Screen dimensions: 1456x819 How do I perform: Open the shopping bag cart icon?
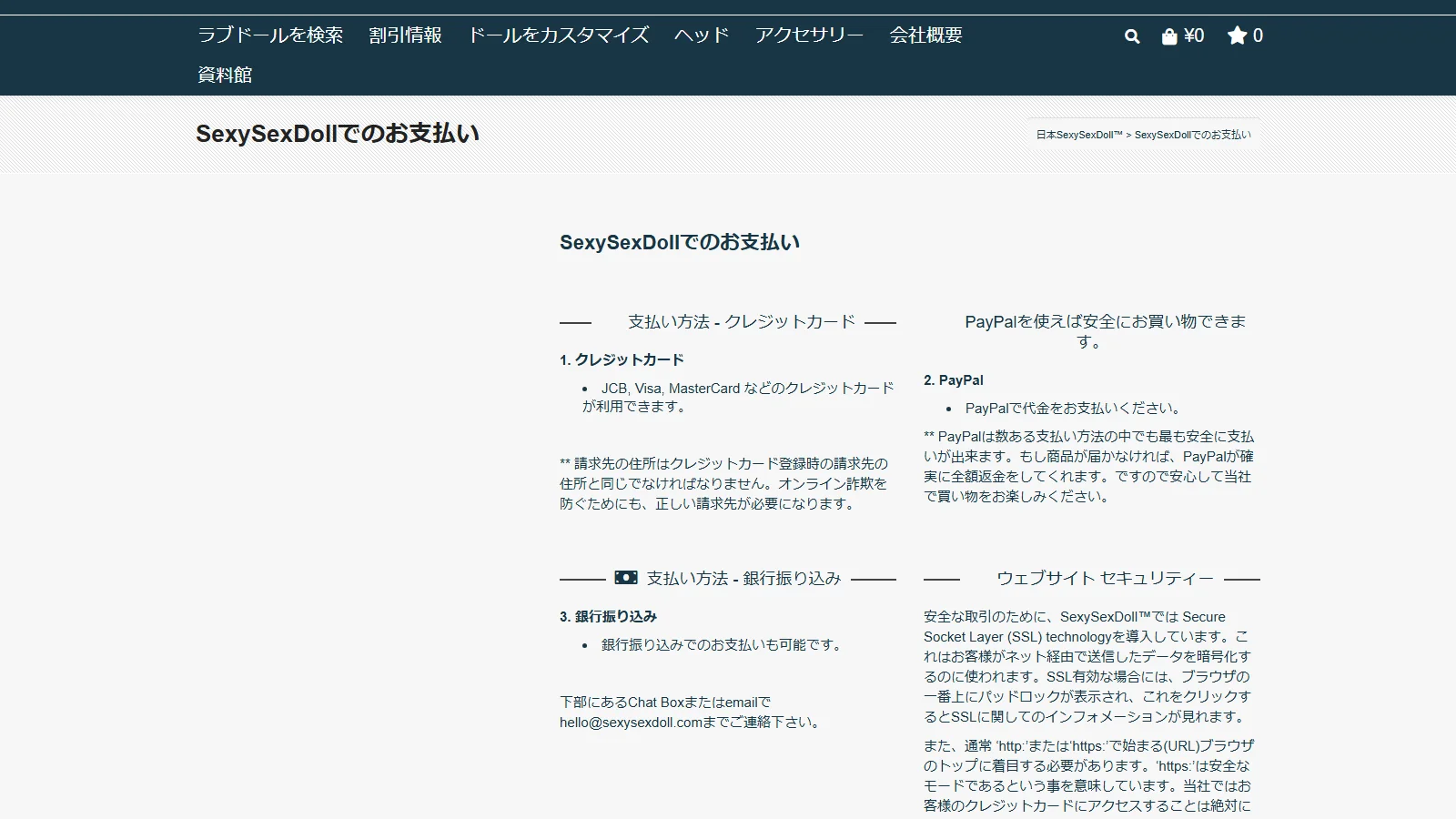(x=1169, y=36)
